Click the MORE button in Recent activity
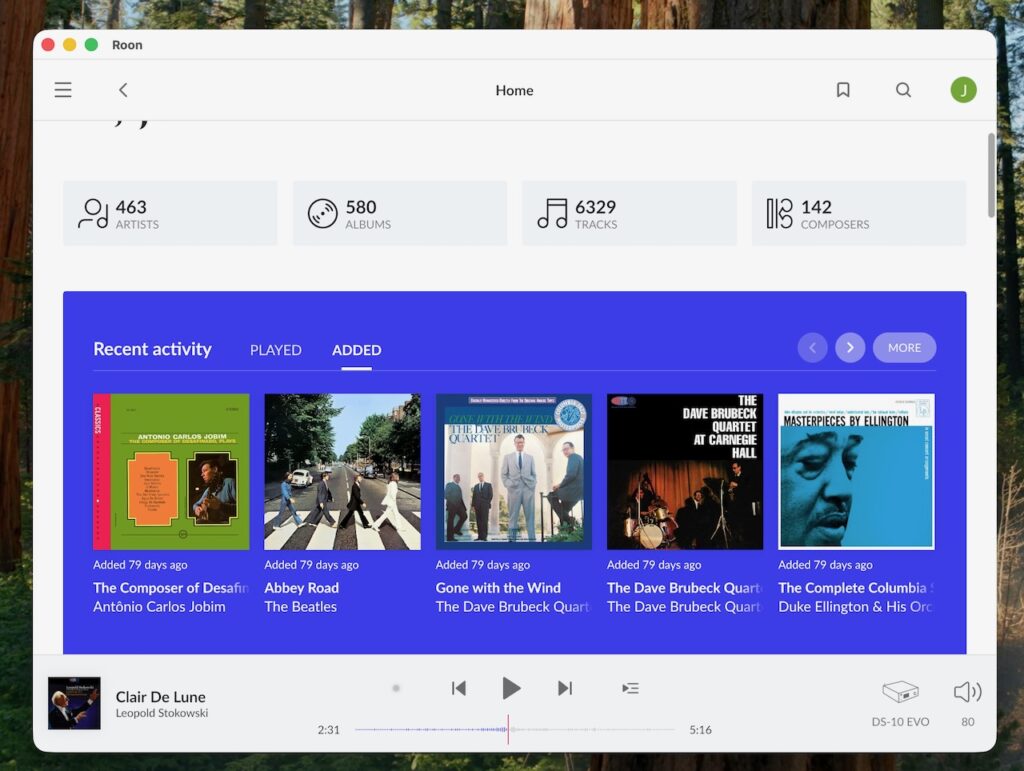Screen dimensions: 1024x771 [904, 347]
